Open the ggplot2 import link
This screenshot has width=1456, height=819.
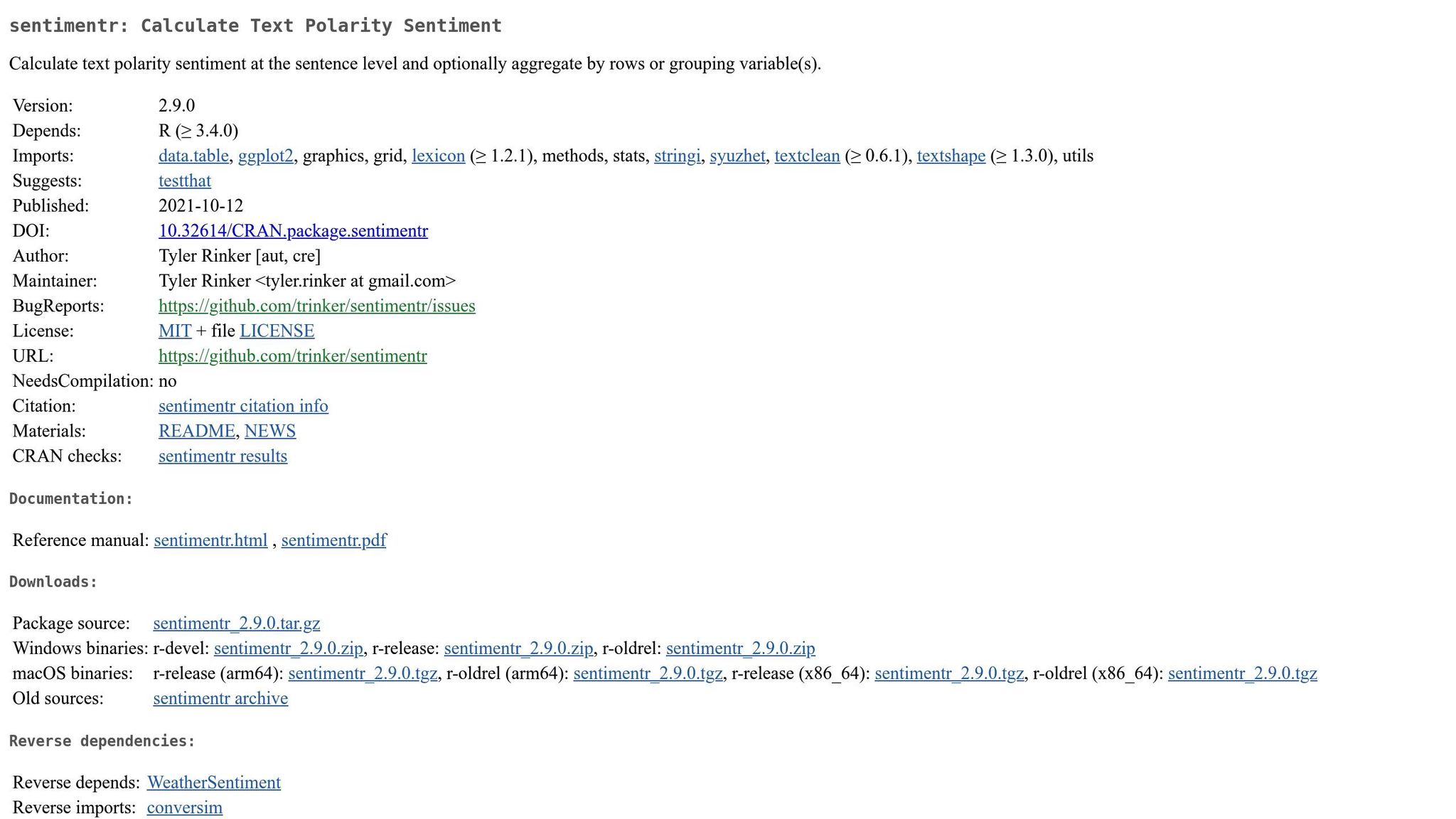click(265, 156)
